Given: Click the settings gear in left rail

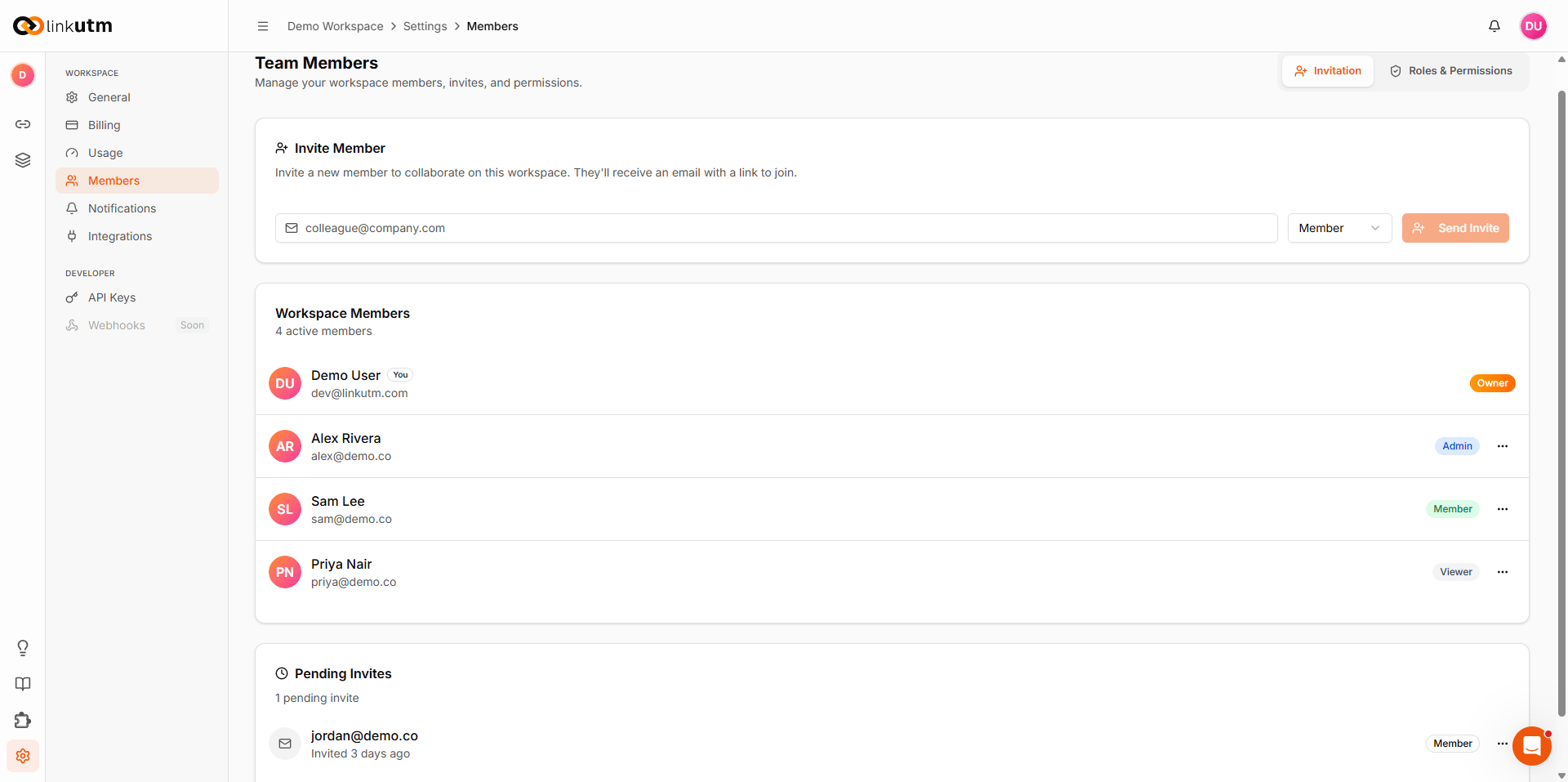Looking at the screenshot, I should pyautogui.click(x=23, y=756).
